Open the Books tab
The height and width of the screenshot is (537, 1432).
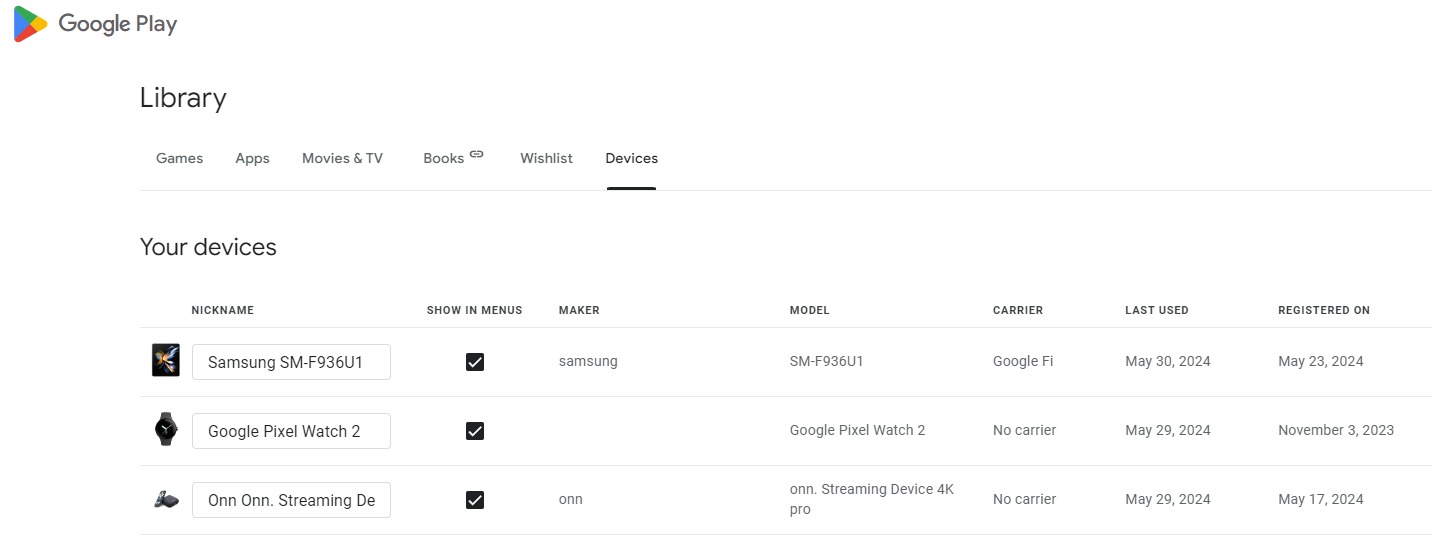click(x=443, y=158)
